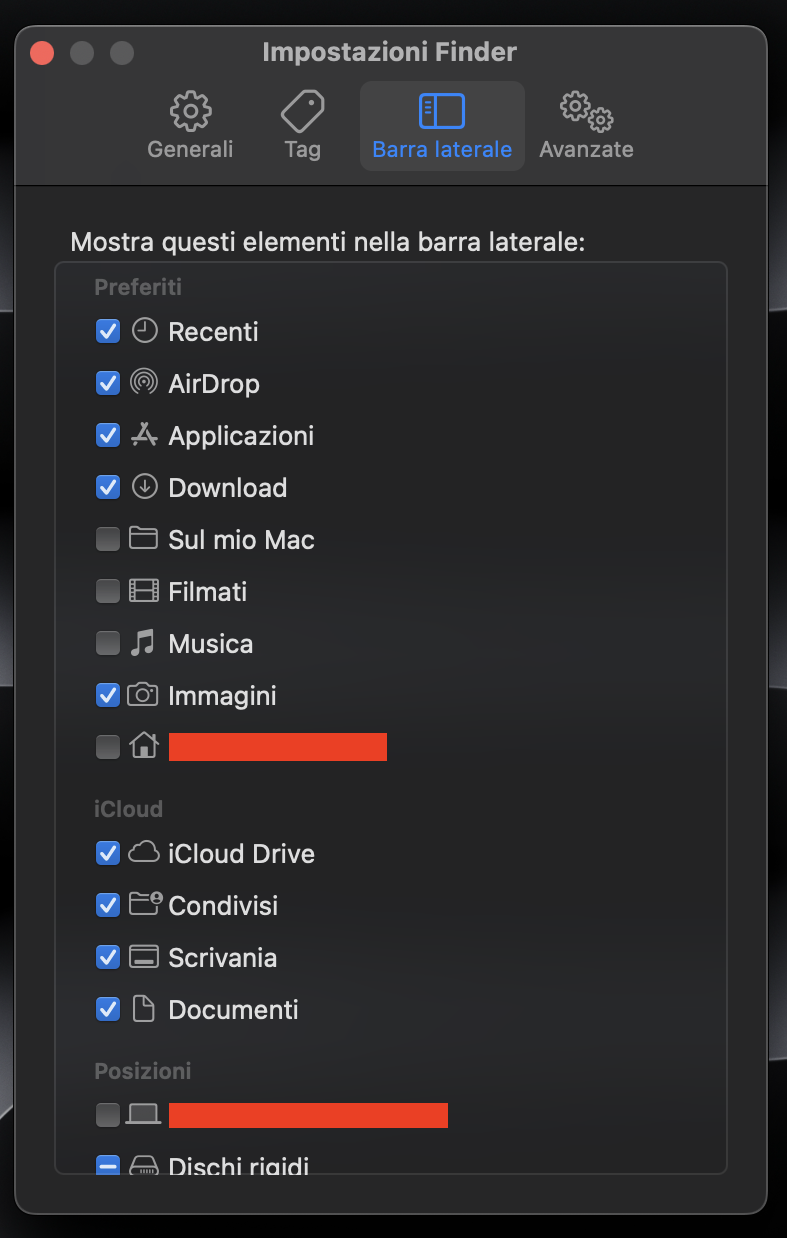Switch to the Avanzate tab
The width and height of the screenshot is (787, 1238).
586,125
